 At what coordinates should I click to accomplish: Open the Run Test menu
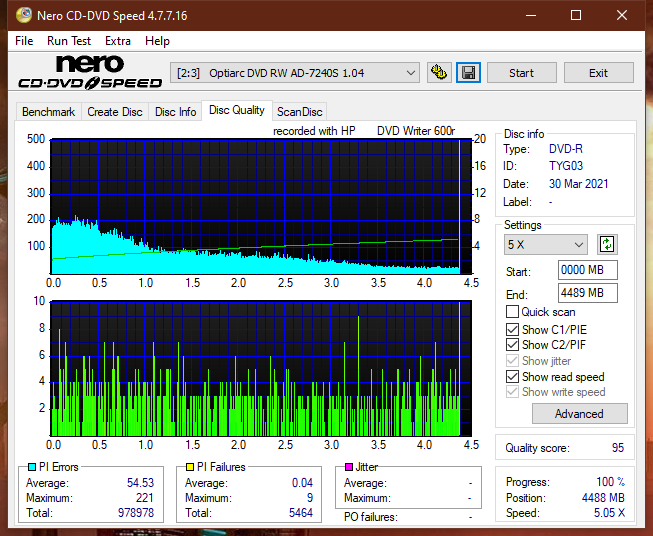(69, 41)
